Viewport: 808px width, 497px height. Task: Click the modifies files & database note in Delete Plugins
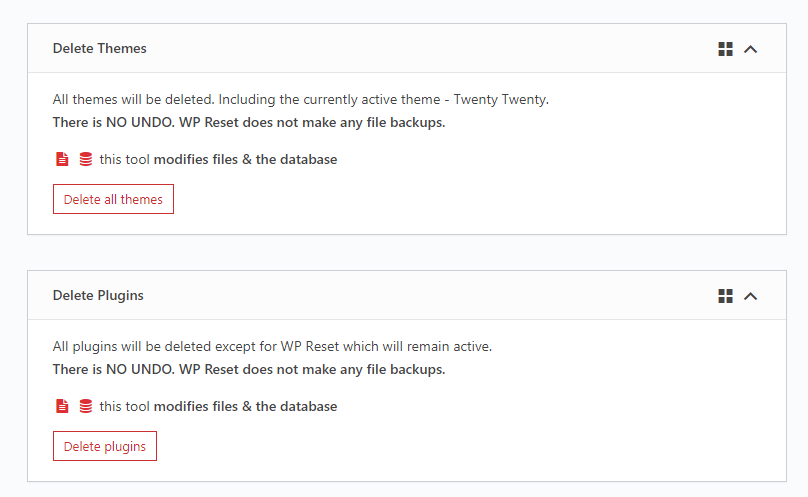(218, 406)
